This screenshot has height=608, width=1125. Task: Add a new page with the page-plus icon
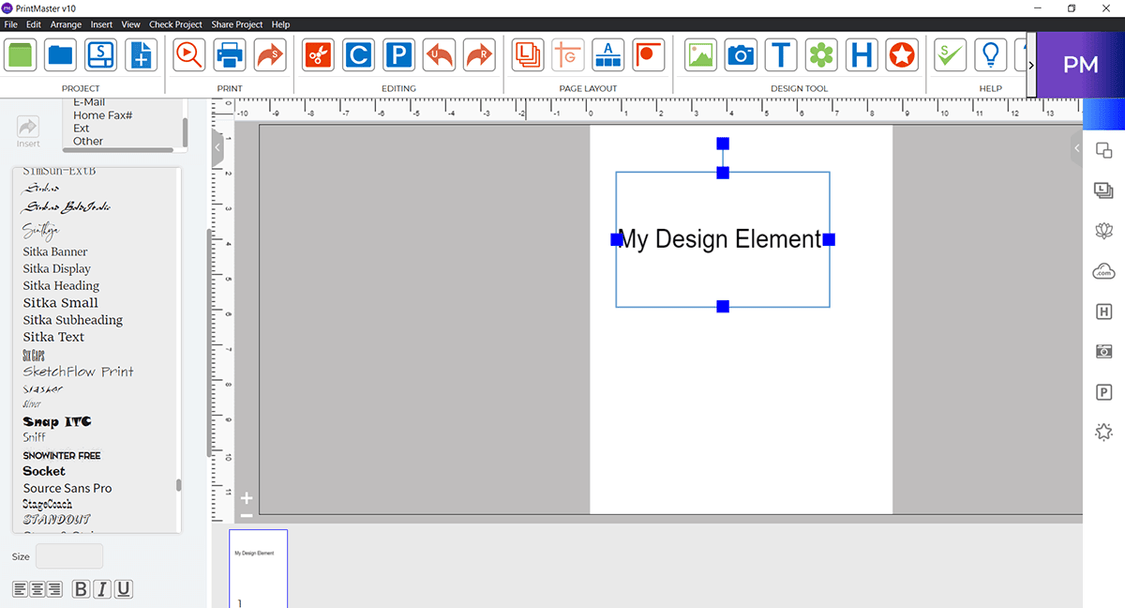click(141, 55)
